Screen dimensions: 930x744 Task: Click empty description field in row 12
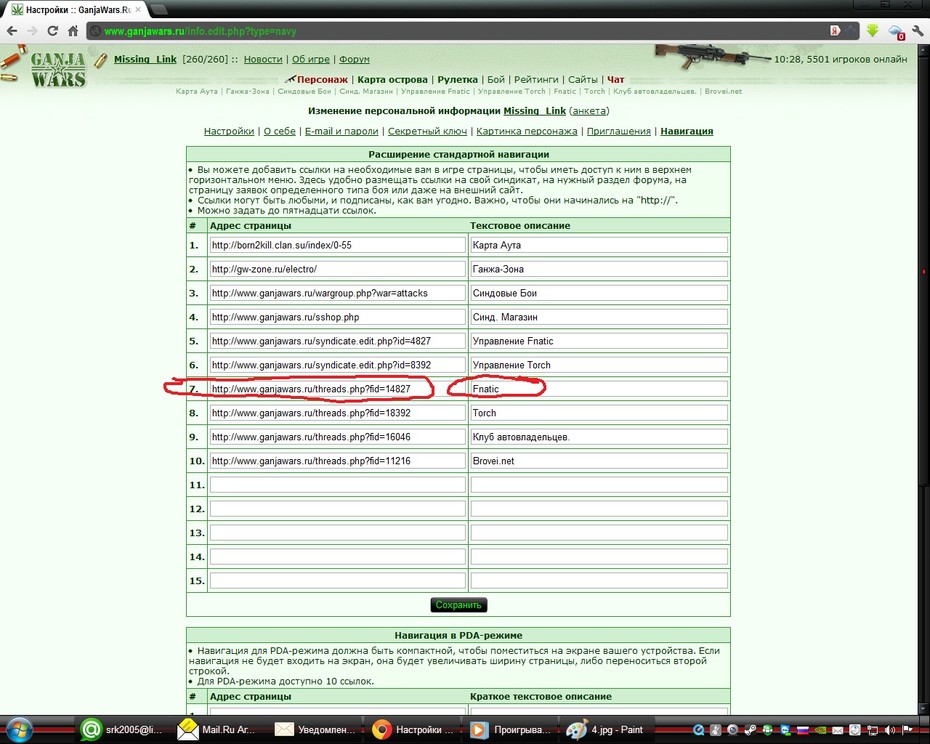[x=599, y=509]
